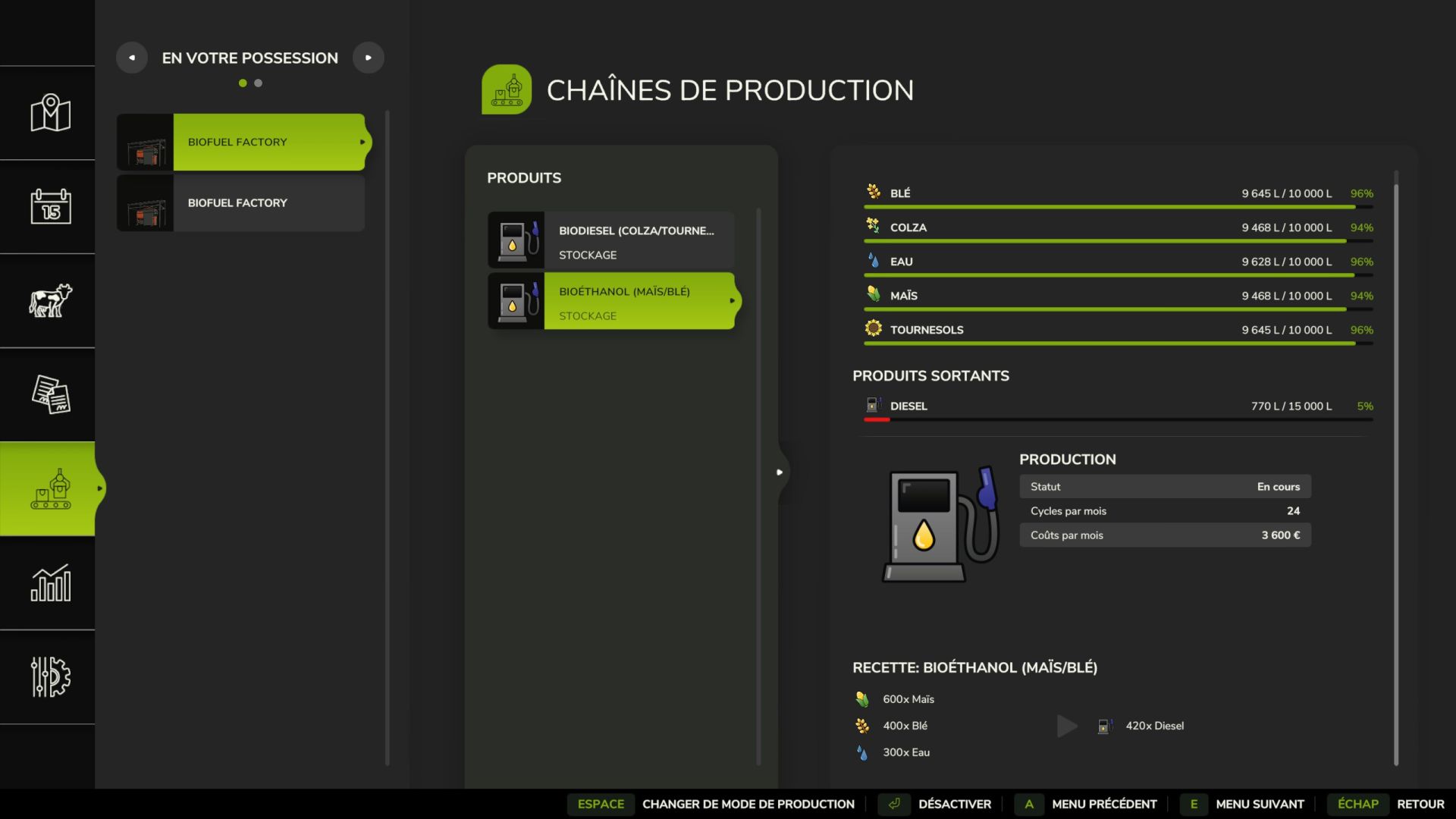The height and width of the screenshot is (819, 1456).
Task: Open the calendar menu icon
Action: tap(50, 206)
